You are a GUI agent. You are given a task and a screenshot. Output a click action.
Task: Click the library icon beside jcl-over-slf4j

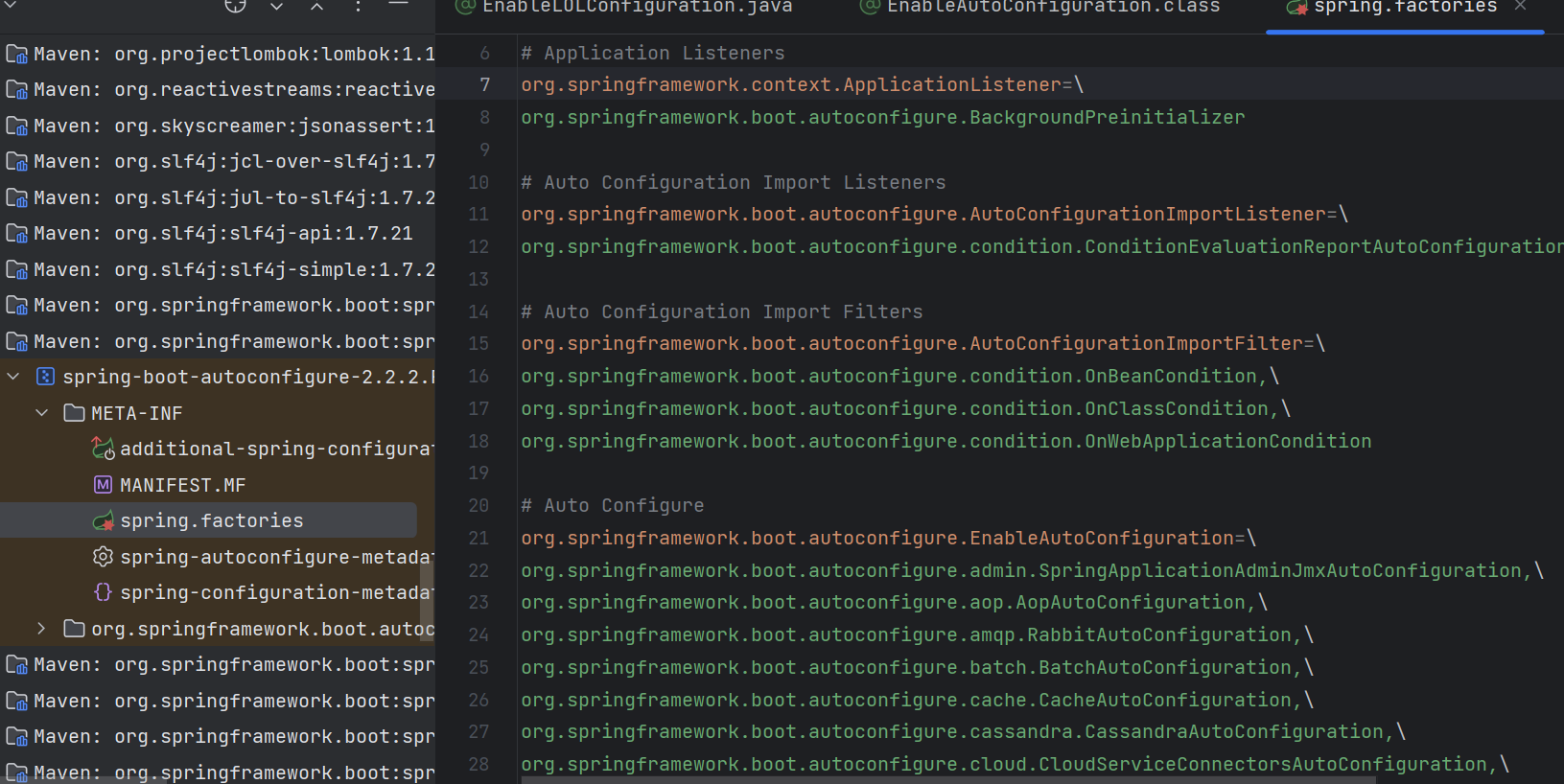[x=16, y=162]
